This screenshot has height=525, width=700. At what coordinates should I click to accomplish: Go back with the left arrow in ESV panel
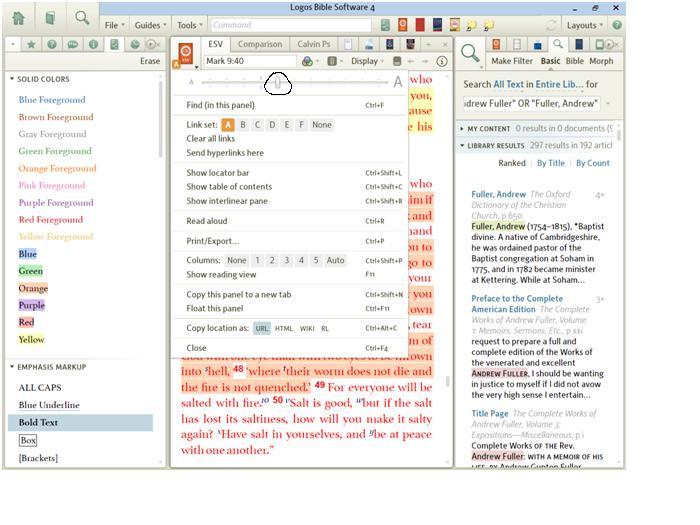pyautogui.click(x=411, y=61)
